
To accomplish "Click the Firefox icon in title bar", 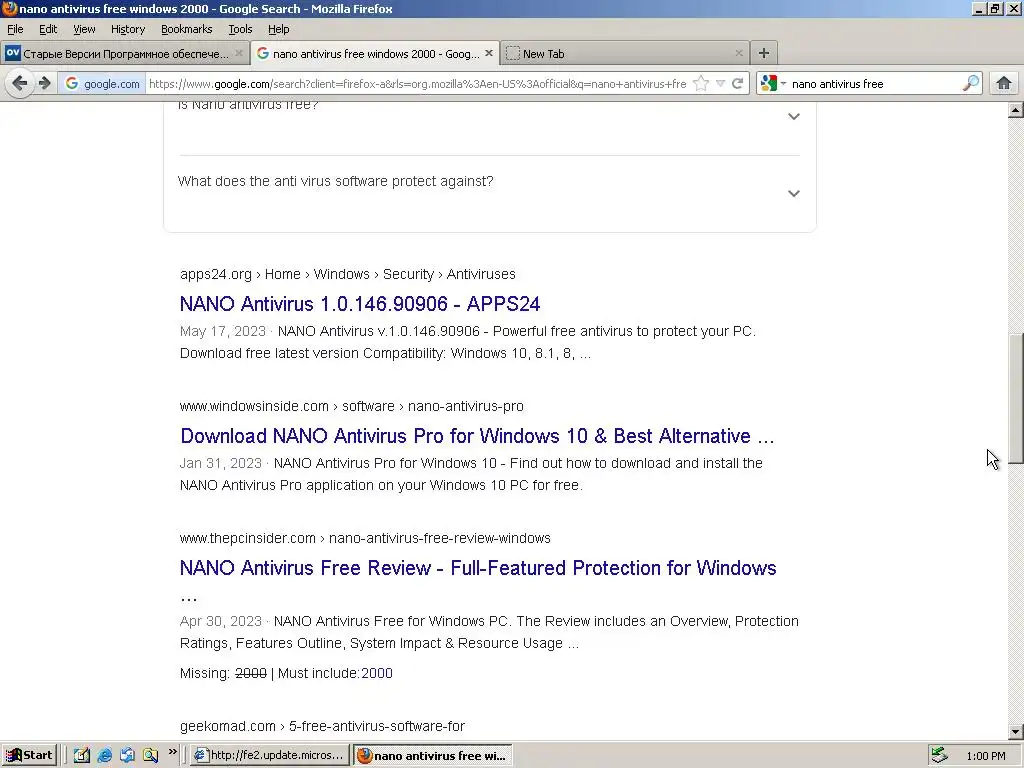I will (x=9, y=8).
